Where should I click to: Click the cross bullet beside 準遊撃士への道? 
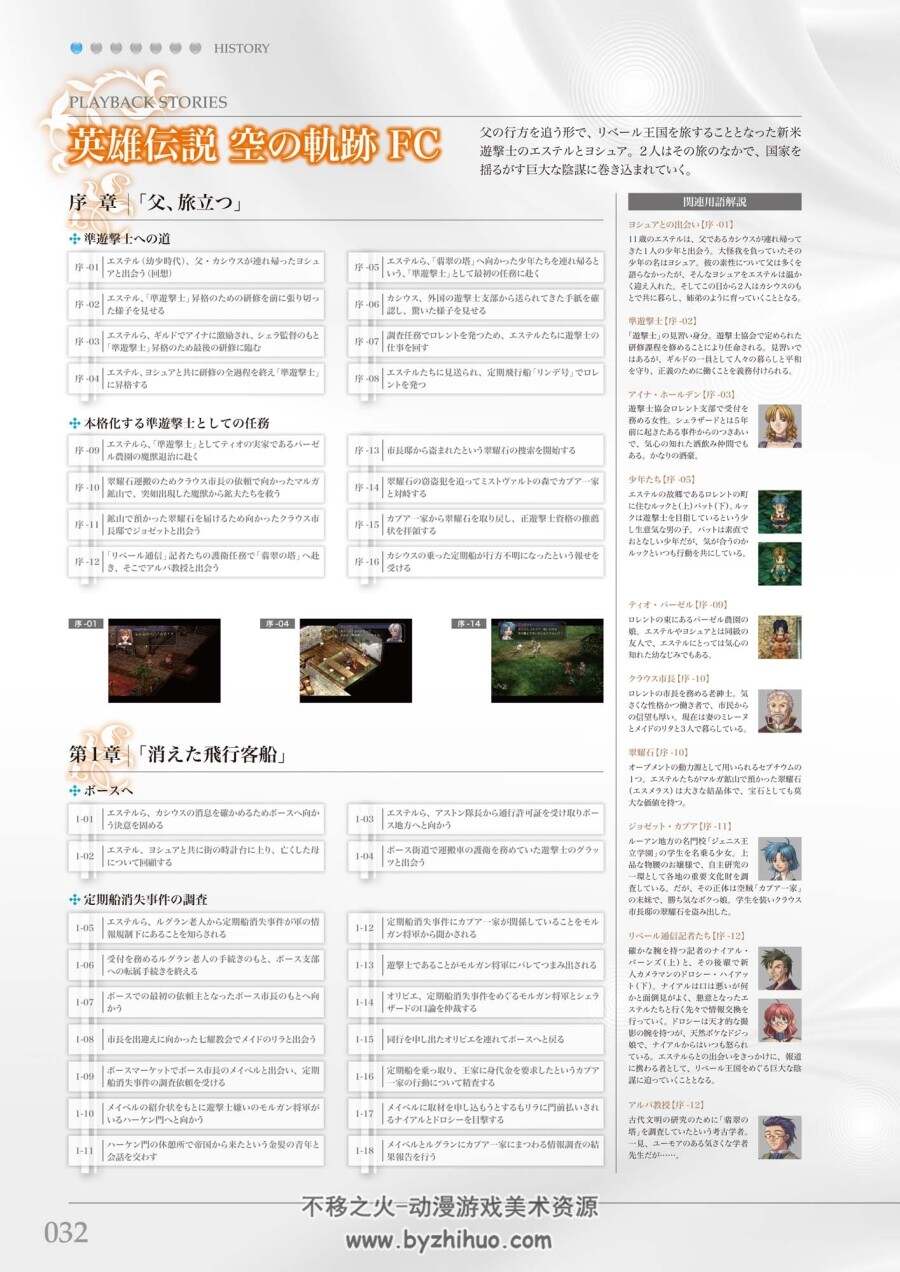point(74,238)
